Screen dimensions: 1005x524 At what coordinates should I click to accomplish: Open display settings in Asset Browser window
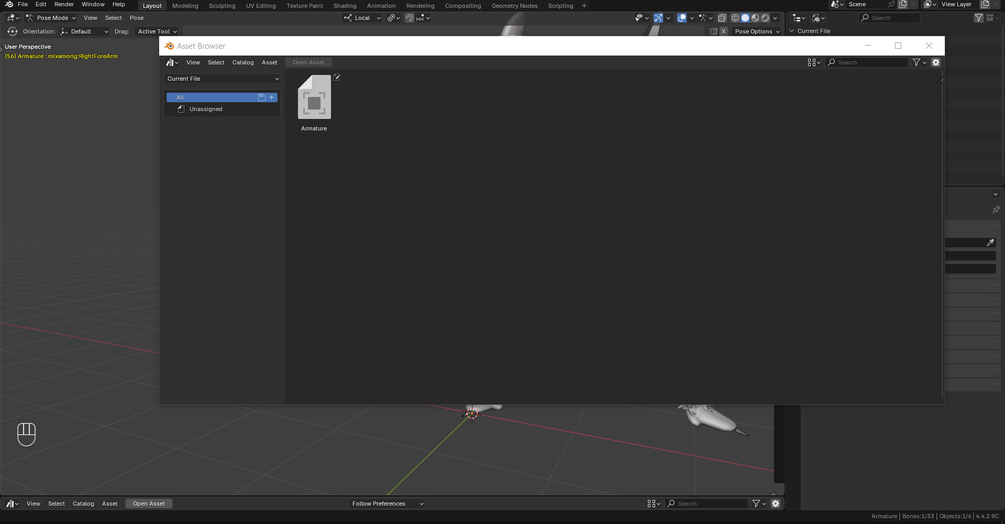click(813, 62)
